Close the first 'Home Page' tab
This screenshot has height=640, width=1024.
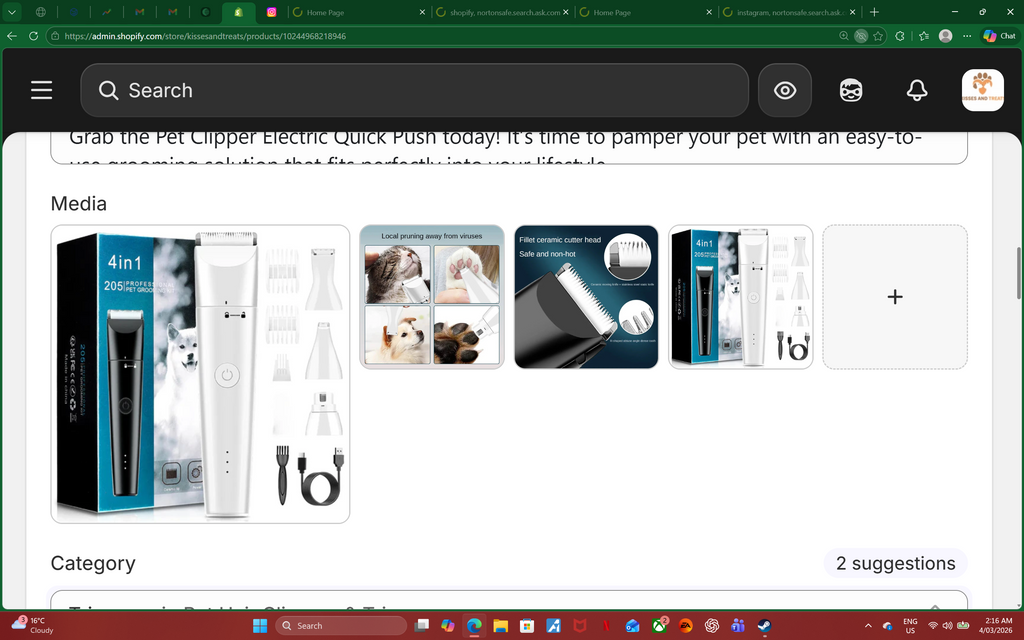422,12
